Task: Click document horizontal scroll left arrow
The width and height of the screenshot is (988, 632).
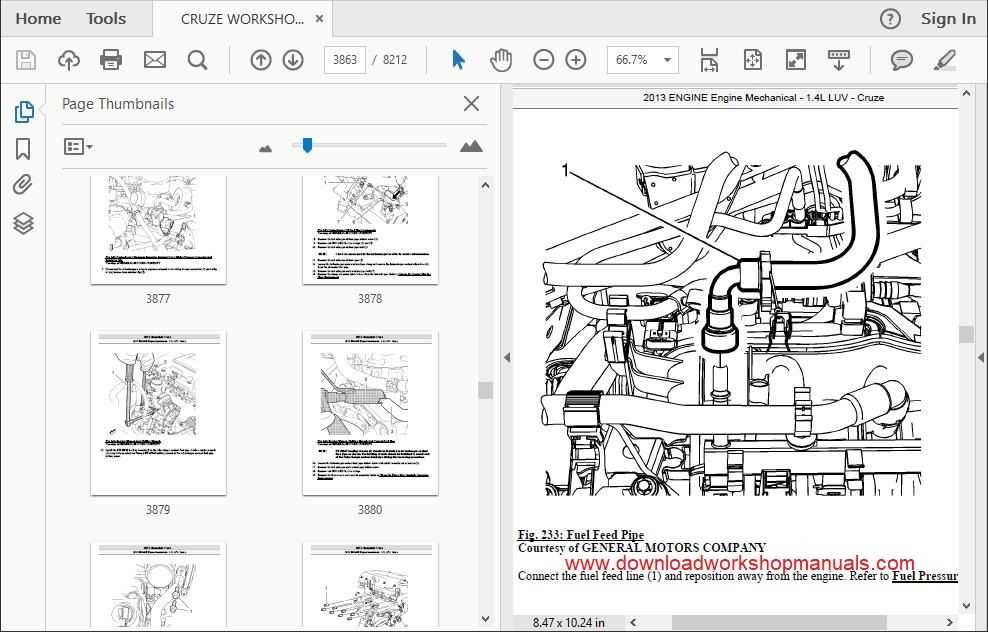Action: (x=633, y=623)
